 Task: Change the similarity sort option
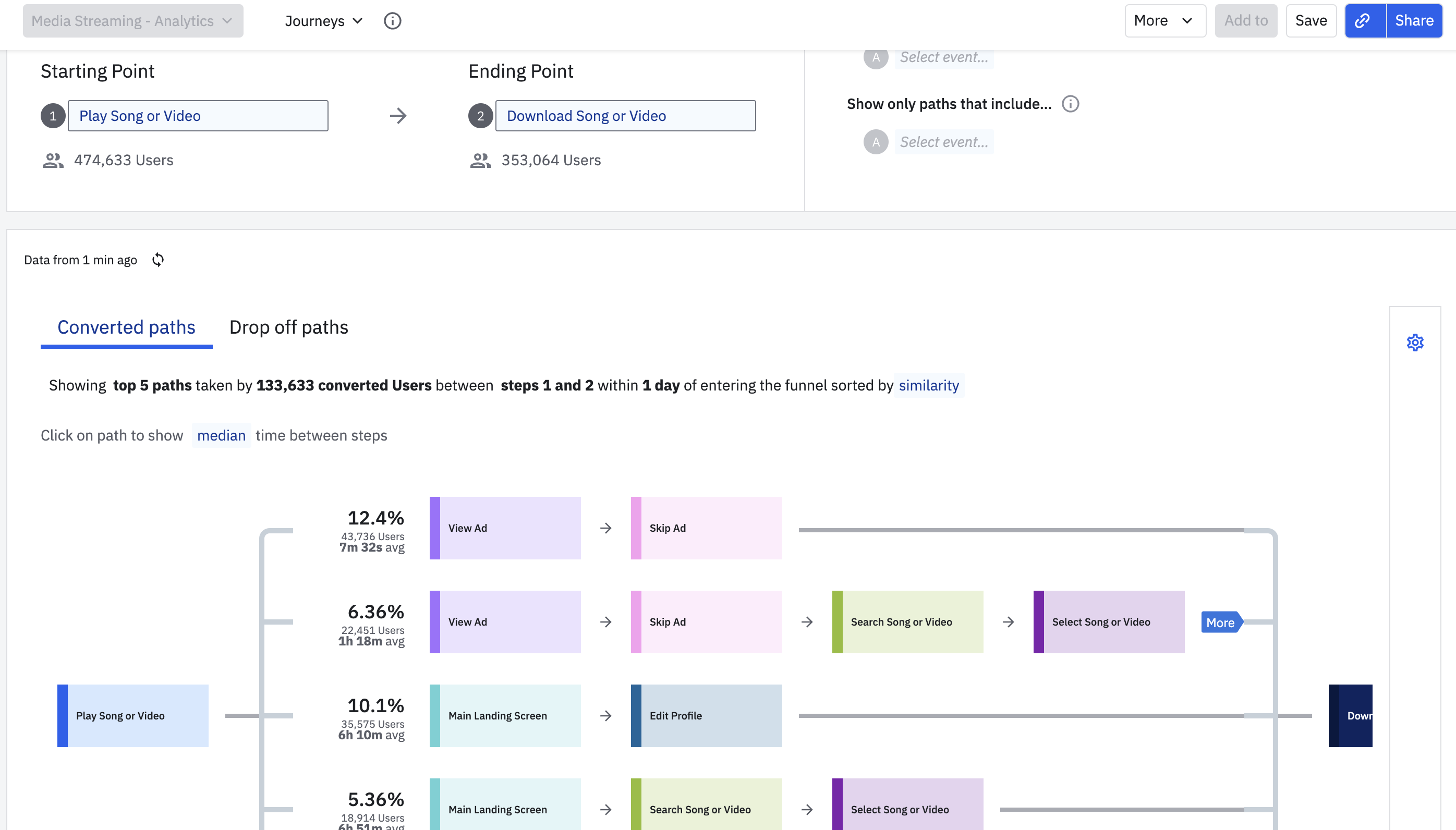point(928,385)
